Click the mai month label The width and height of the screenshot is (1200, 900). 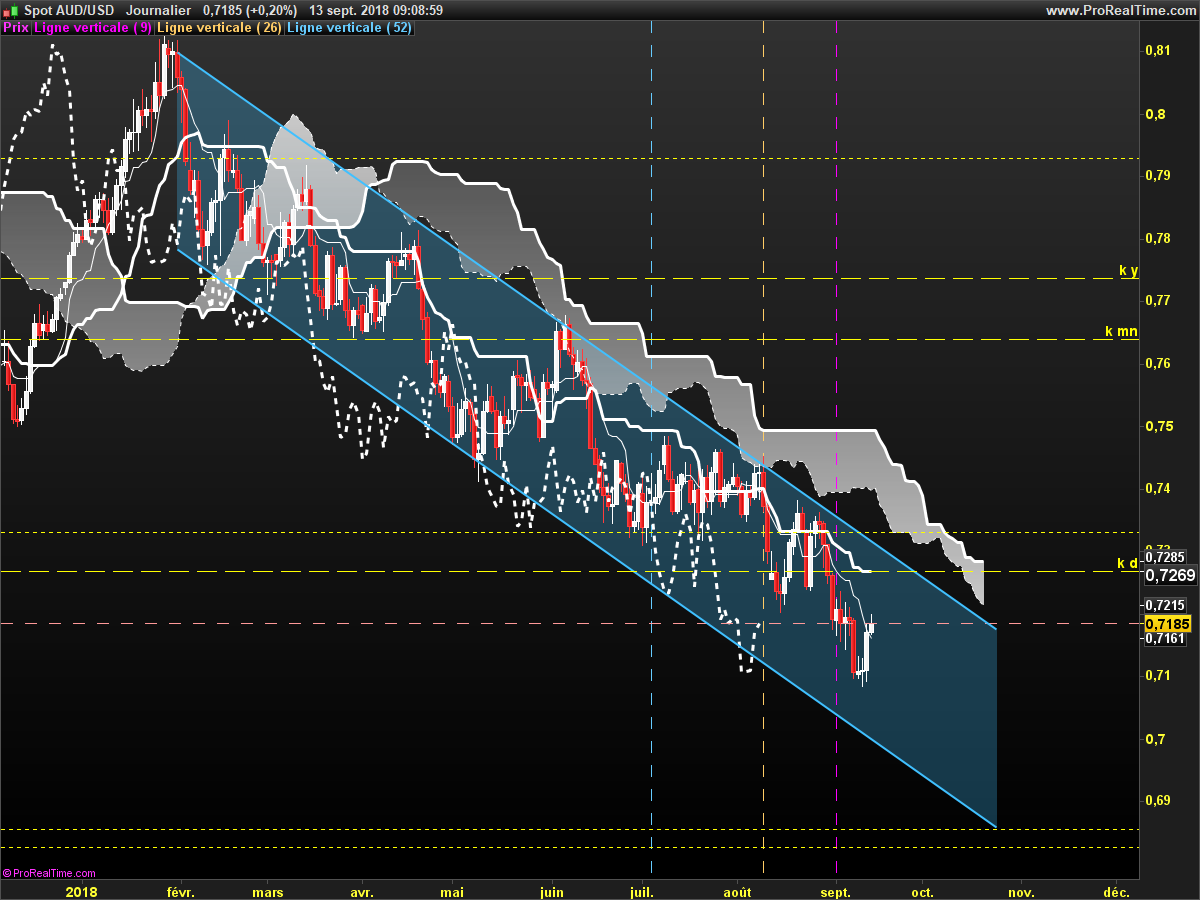pyautogui.click(x=452, y=892)
